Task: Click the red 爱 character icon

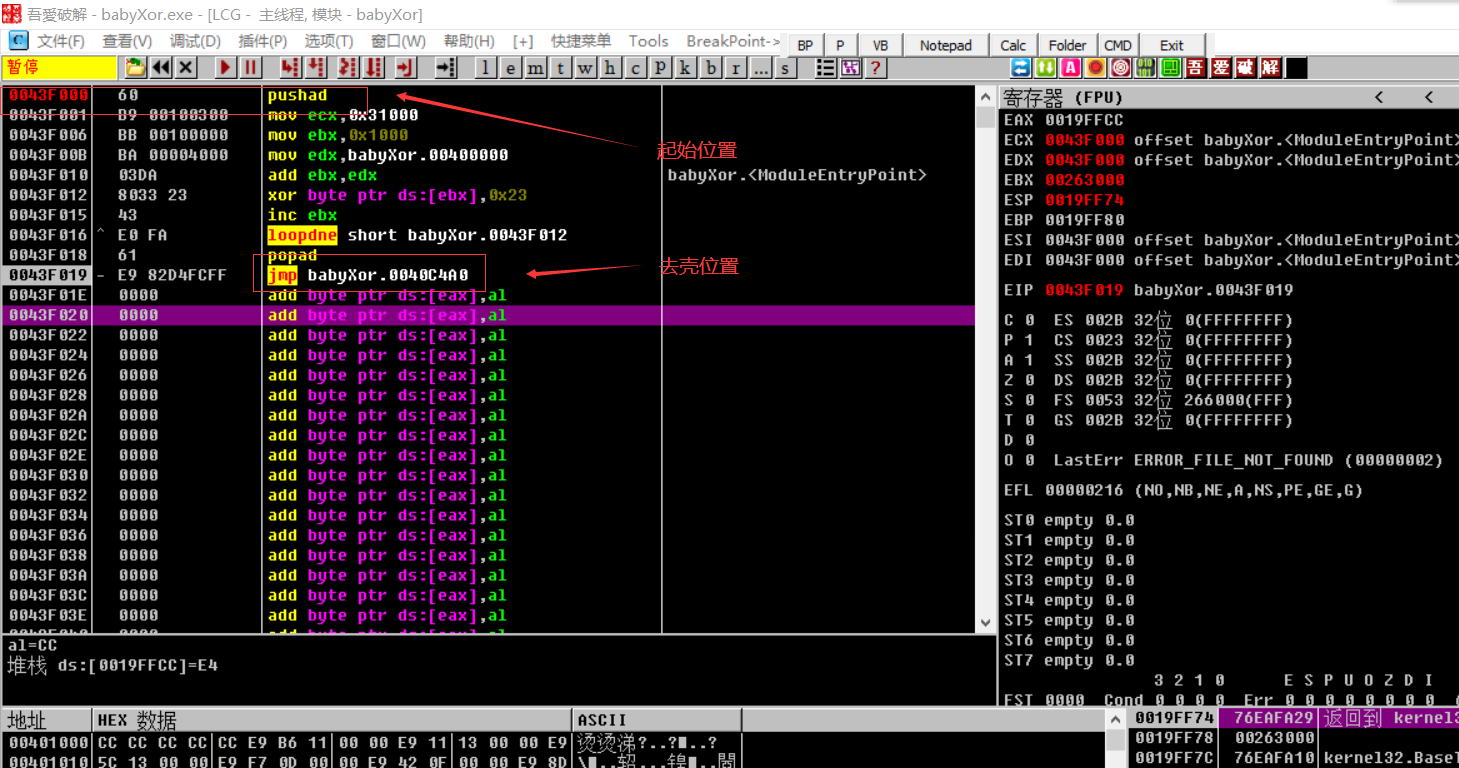Action: 1221,68
